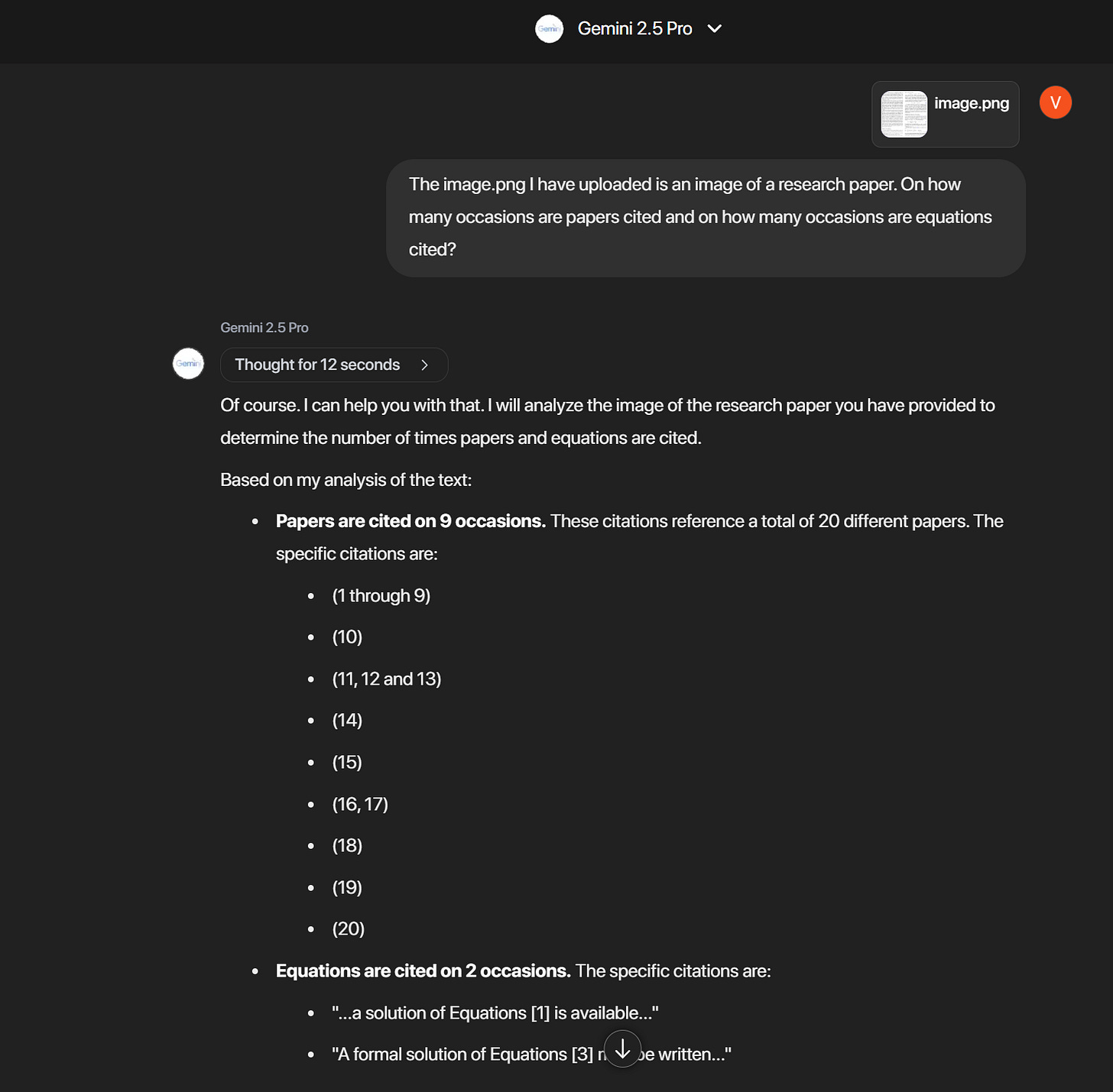Select the user's question message bubble
This screenshot has height=1092, width=1113.
tap(705, 218)
